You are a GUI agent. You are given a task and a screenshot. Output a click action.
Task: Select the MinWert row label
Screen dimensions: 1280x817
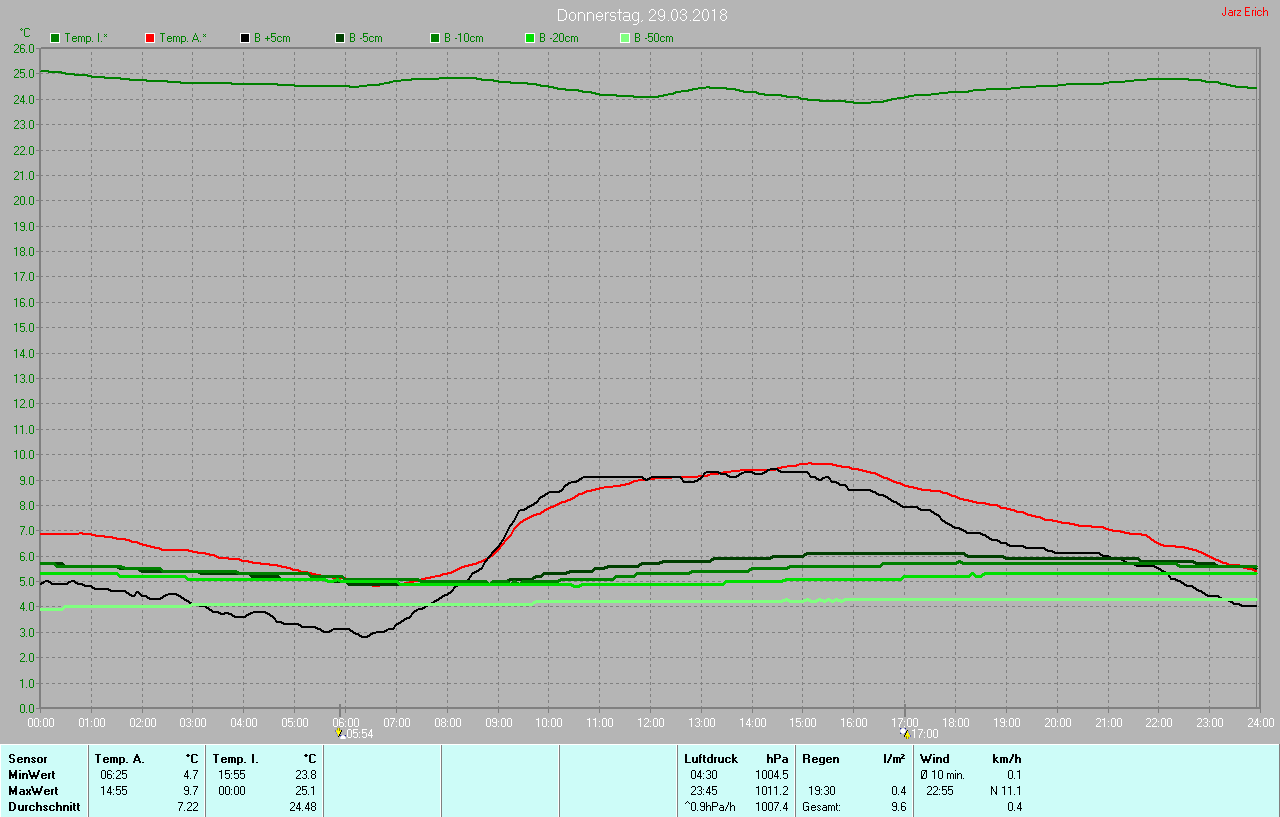[32, 775]
